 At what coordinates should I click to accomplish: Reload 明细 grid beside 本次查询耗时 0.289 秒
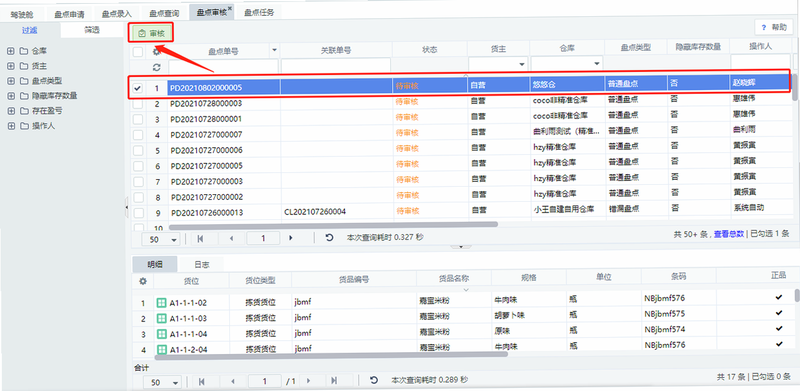(373, 381)
